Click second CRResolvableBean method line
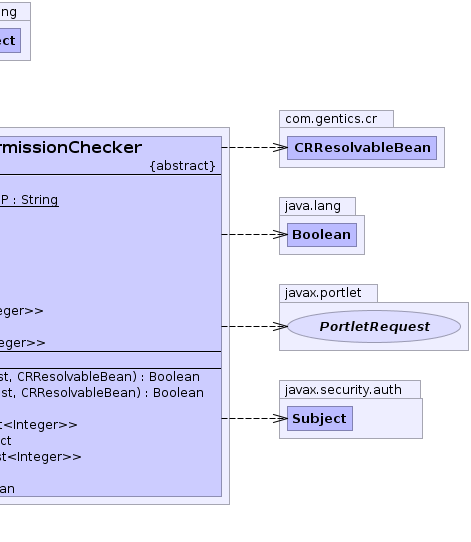Image resolution: width=471 pixels, height=542 pixels. point(102,393)
